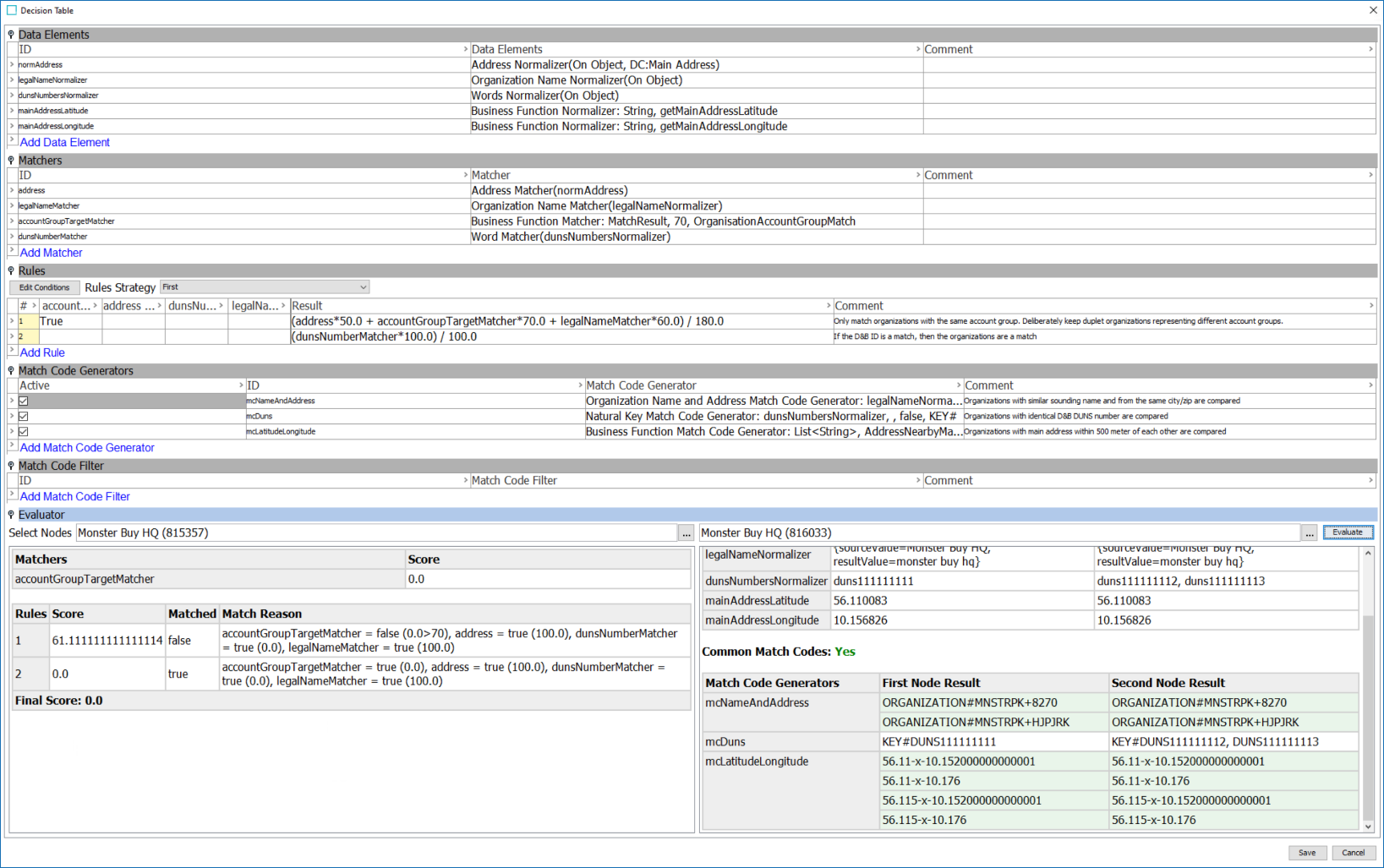Click Add Match Code Generator link
Image resolution: width=1384 pixels, height=868 pixels.
[x=87, y=448]
